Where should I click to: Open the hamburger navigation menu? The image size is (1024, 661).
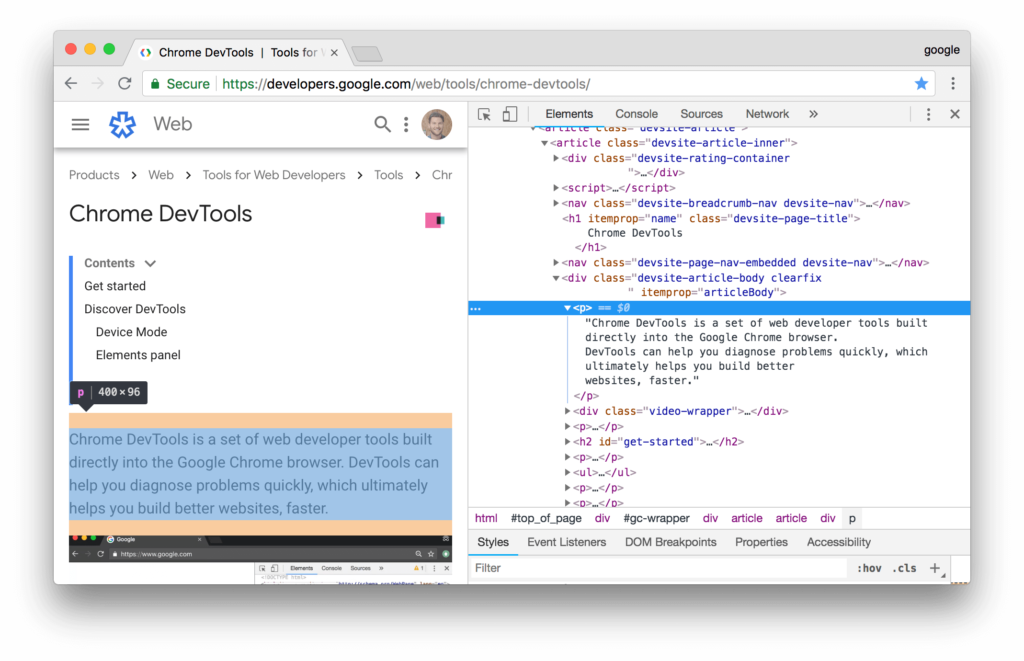click(x=80, y=124)
